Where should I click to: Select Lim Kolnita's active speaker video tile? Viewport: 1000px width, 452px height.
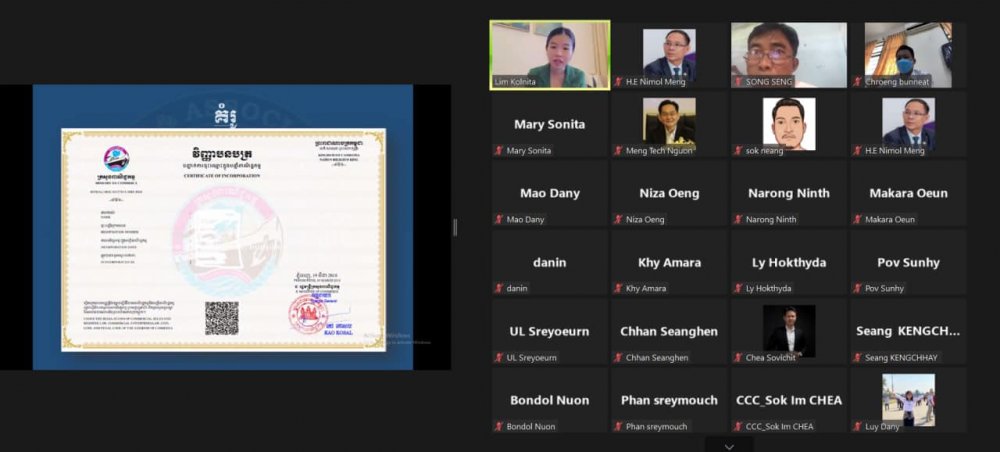point(549,55)
